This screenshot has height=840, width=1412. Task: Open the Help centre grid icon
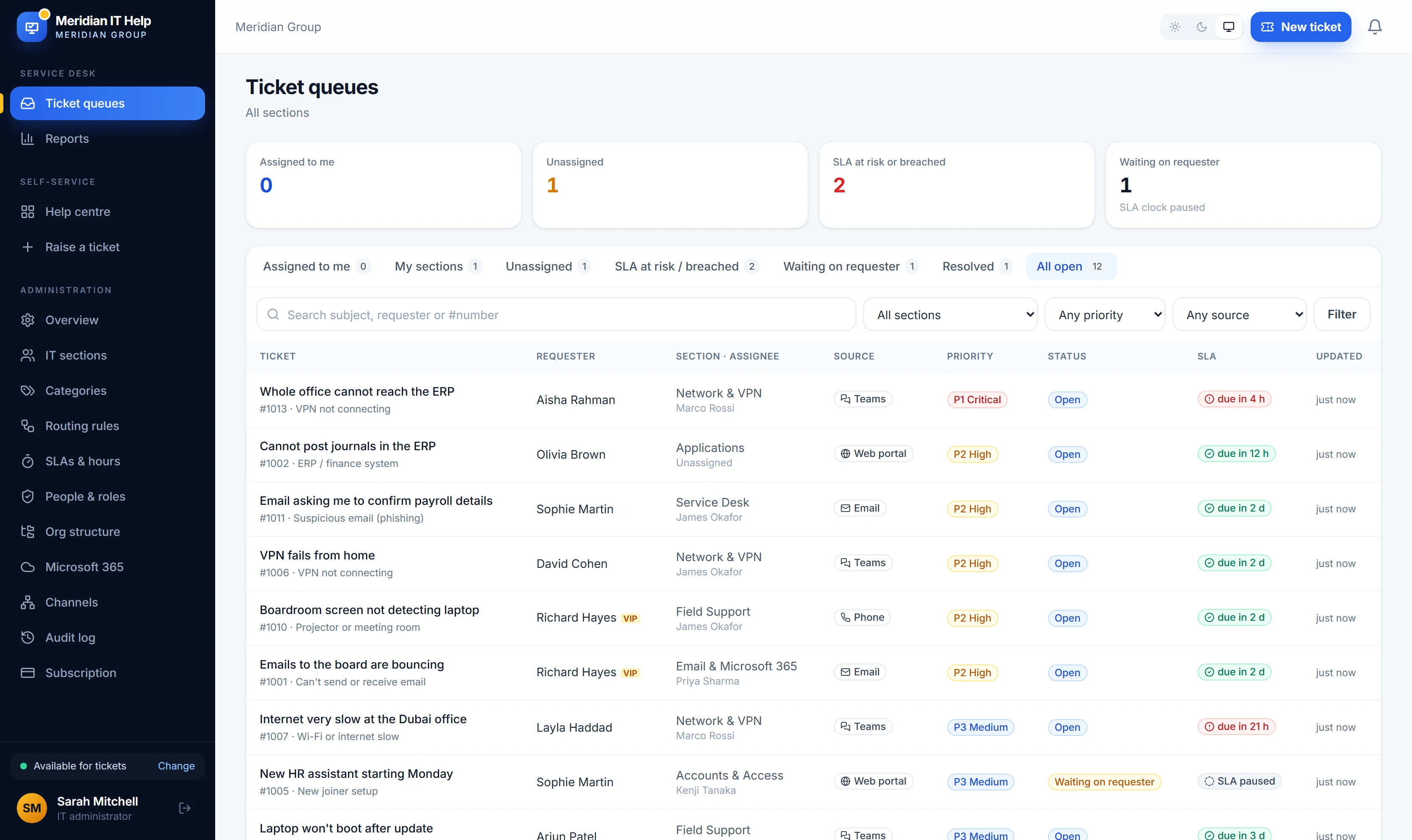tap(28, 212)
